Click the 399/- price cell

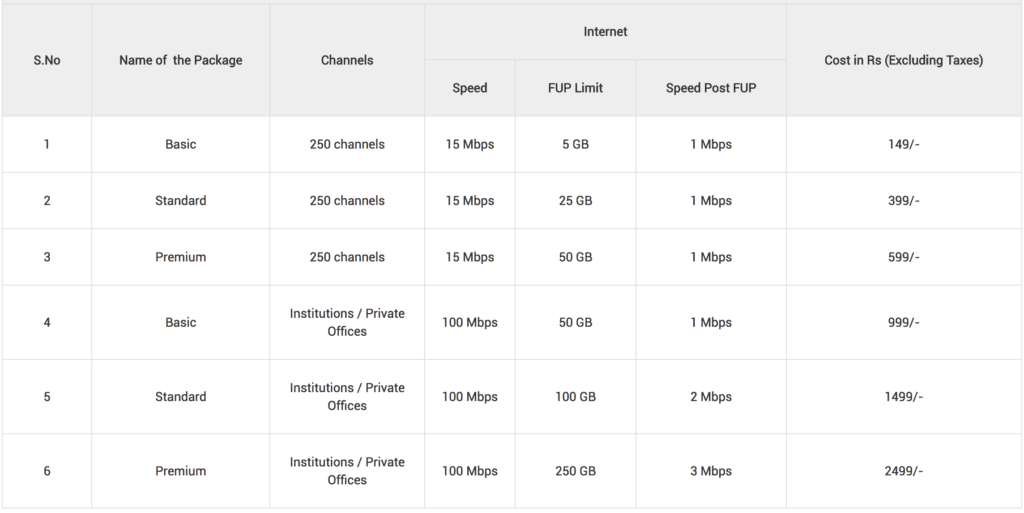(904, 200)
